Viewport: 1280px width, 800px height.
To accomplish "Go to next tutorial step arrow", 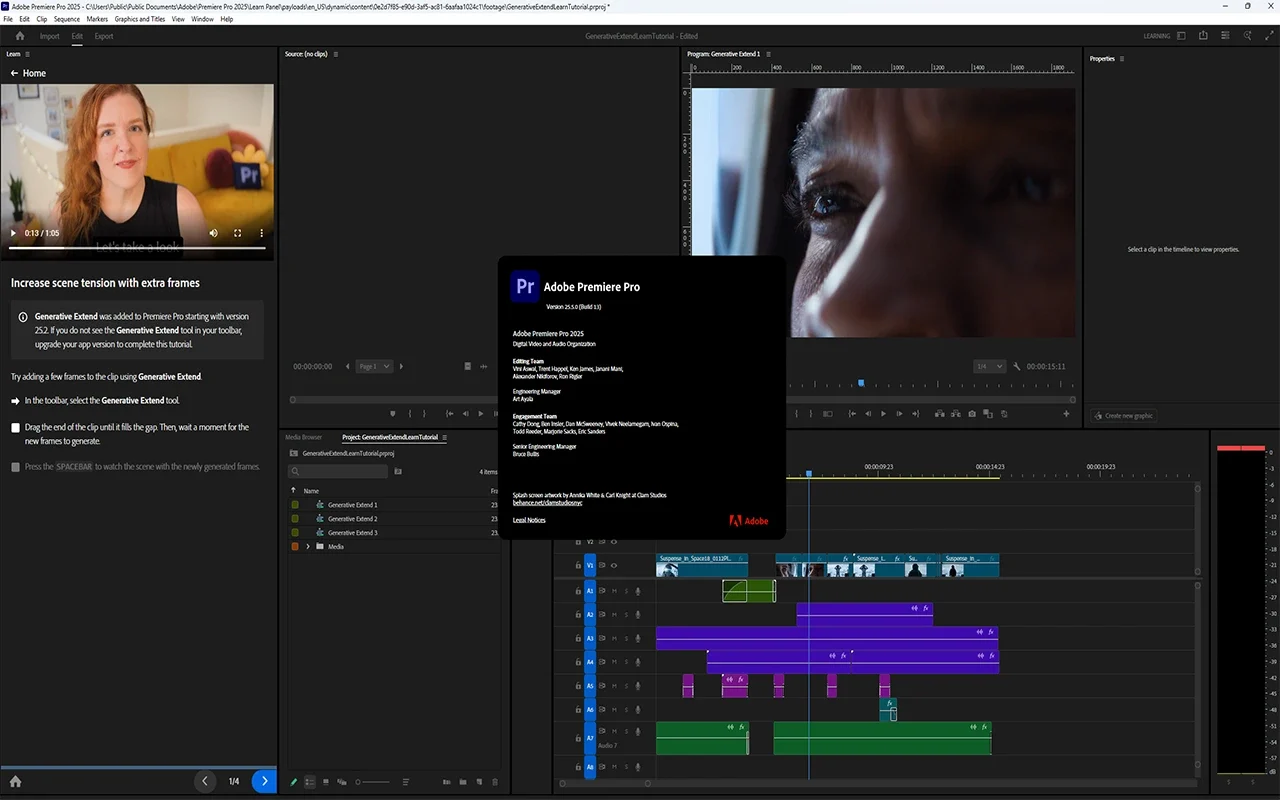I will [x=264, y=781].
